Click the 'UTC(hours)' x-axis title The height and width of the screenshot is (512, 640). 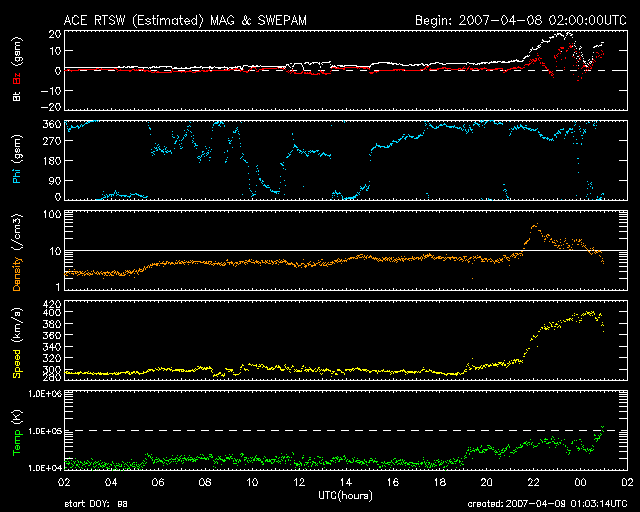[x=345, y=496]
